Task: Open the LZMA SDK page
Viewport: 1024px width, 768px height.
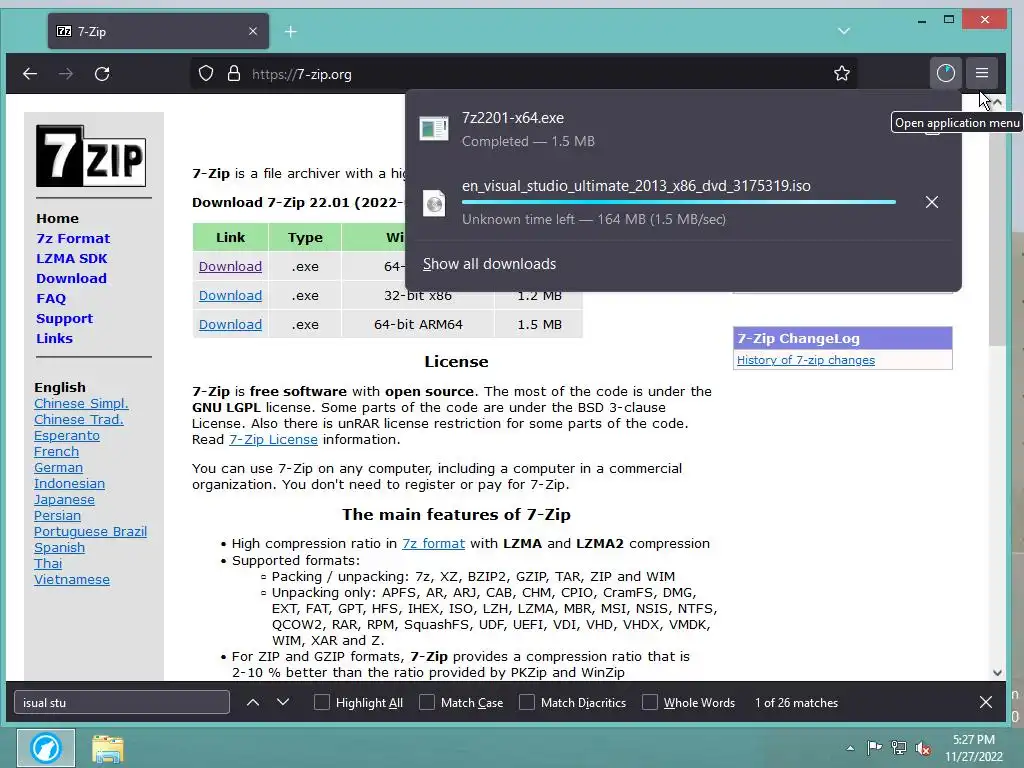Action: (72, 259)
